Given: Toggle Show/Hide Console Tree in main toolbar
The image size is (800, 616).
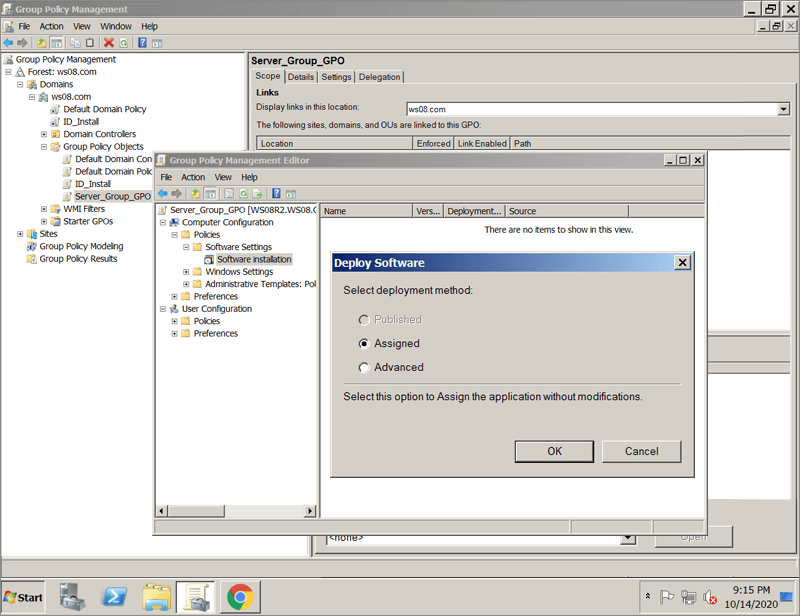Looking at the screenshot, I should 57,43.
